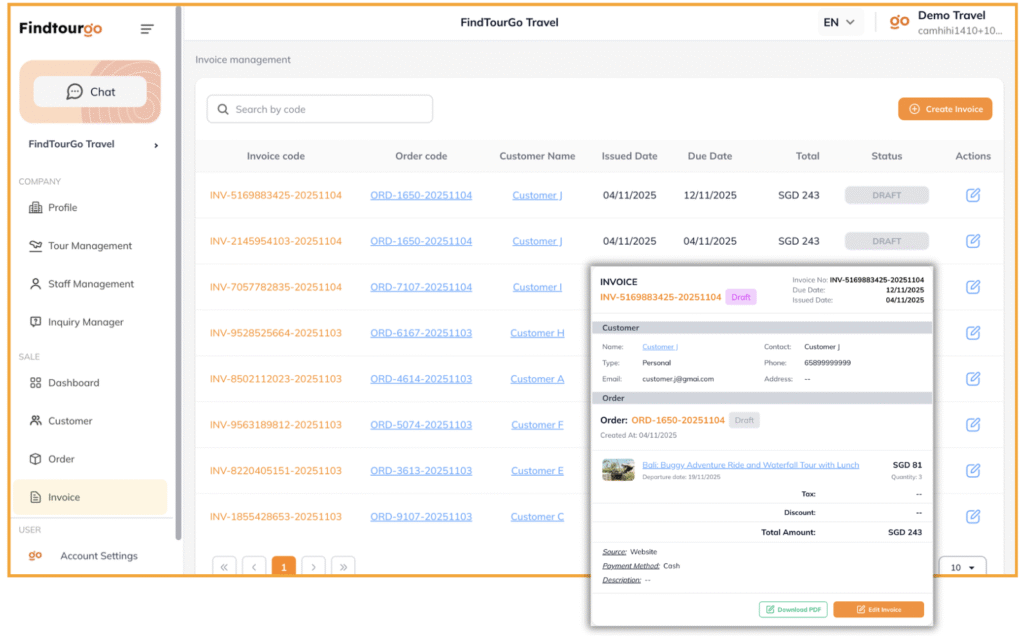The image size is (1024, 636).
Task: Click the edit icon for invoice INV-2145954103-20251104
Action: (x=972, y=241)
